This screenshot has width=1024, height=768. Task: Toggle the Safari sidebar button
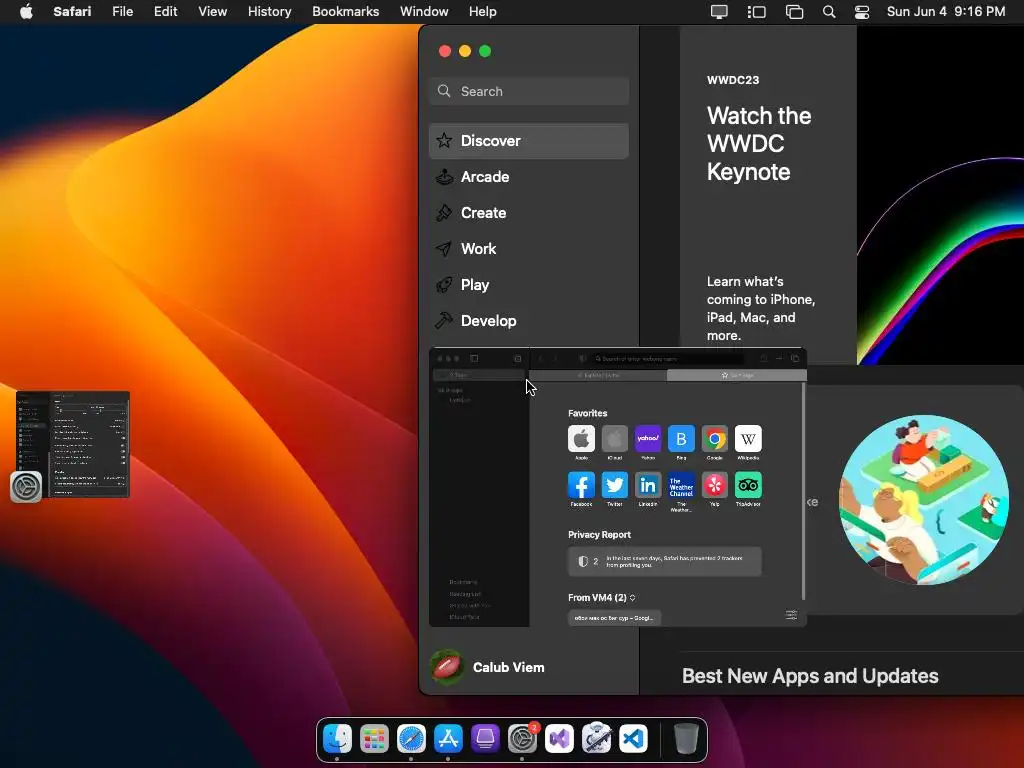pos(474,359)
